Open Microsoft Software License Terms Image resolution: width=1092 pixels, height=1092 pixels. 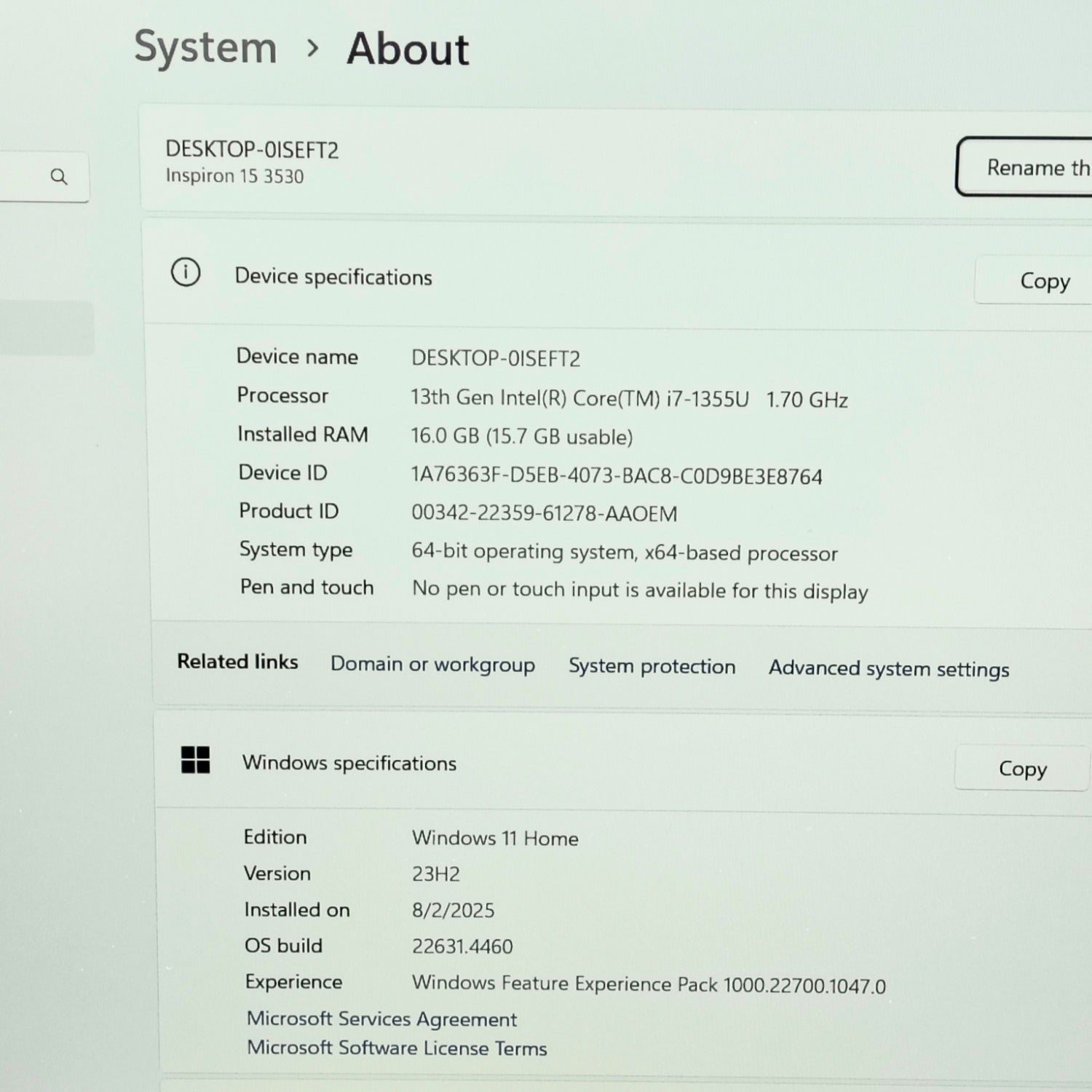[x=397, y=1048]
